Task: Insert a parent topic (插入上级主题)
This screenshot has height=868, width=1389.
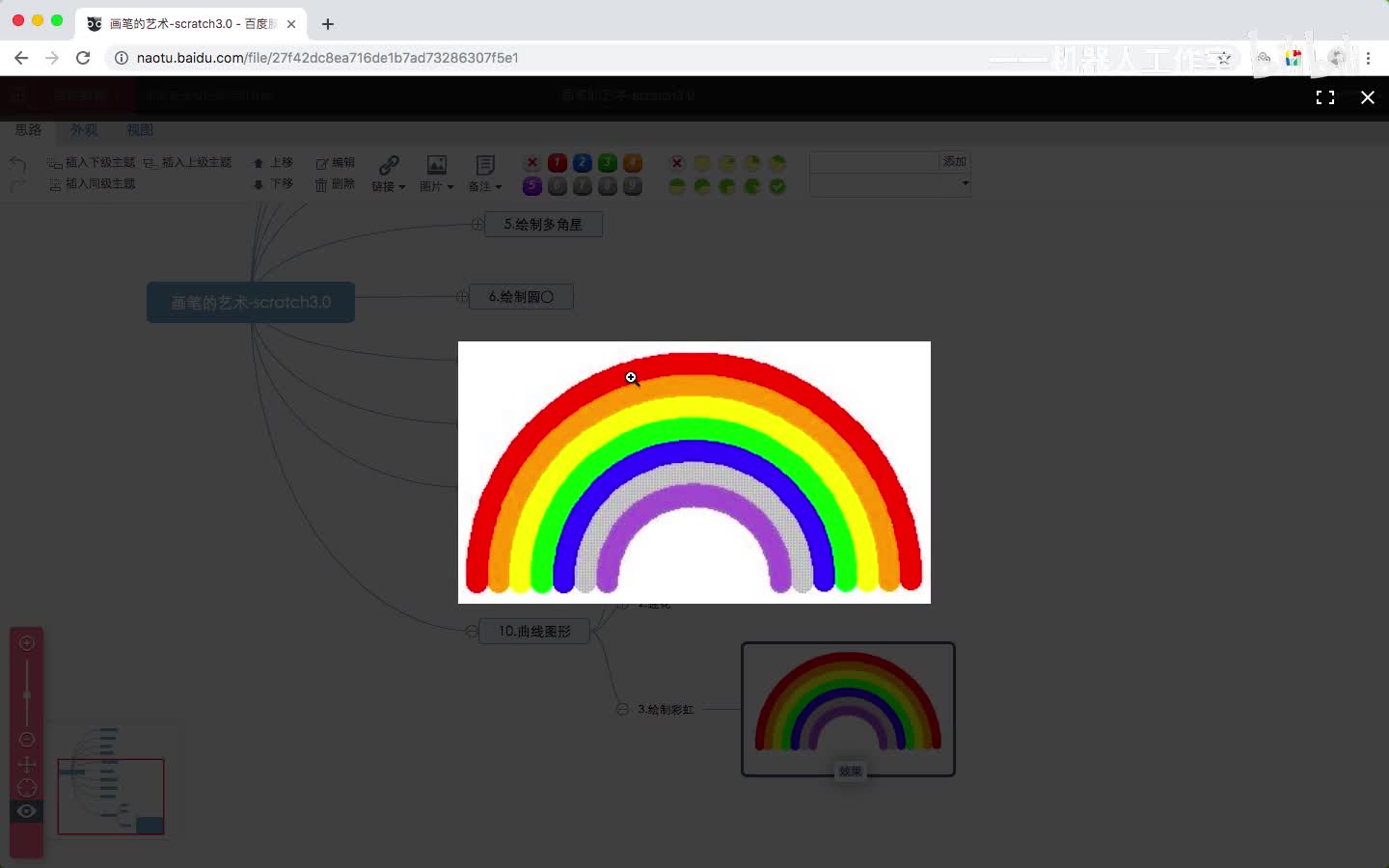Action: (188, 163)
